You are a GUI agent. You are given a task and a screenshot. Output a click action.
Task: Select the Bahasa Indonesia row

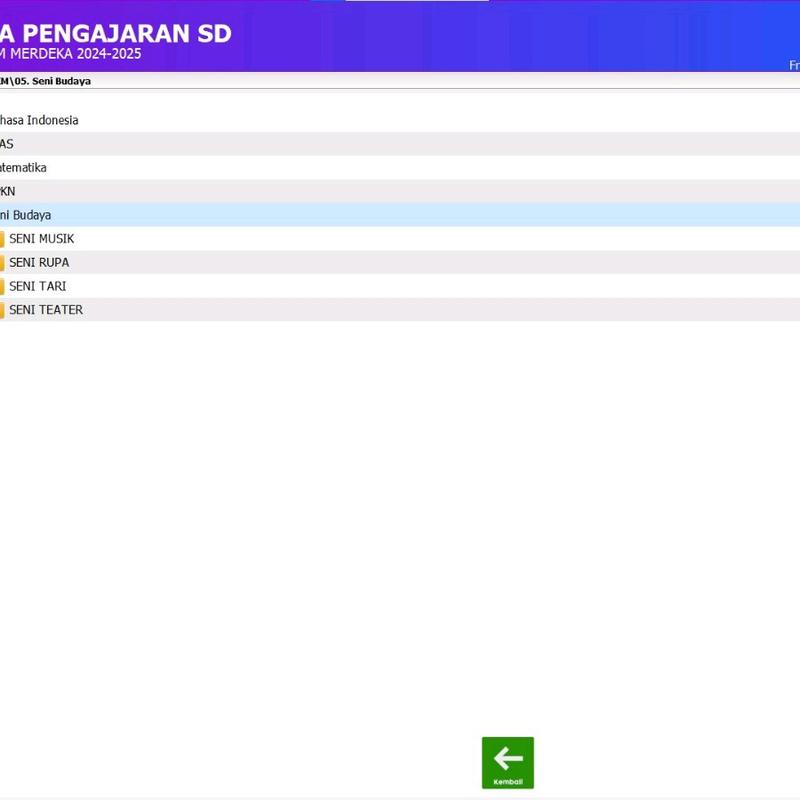[x=400, y=120]
